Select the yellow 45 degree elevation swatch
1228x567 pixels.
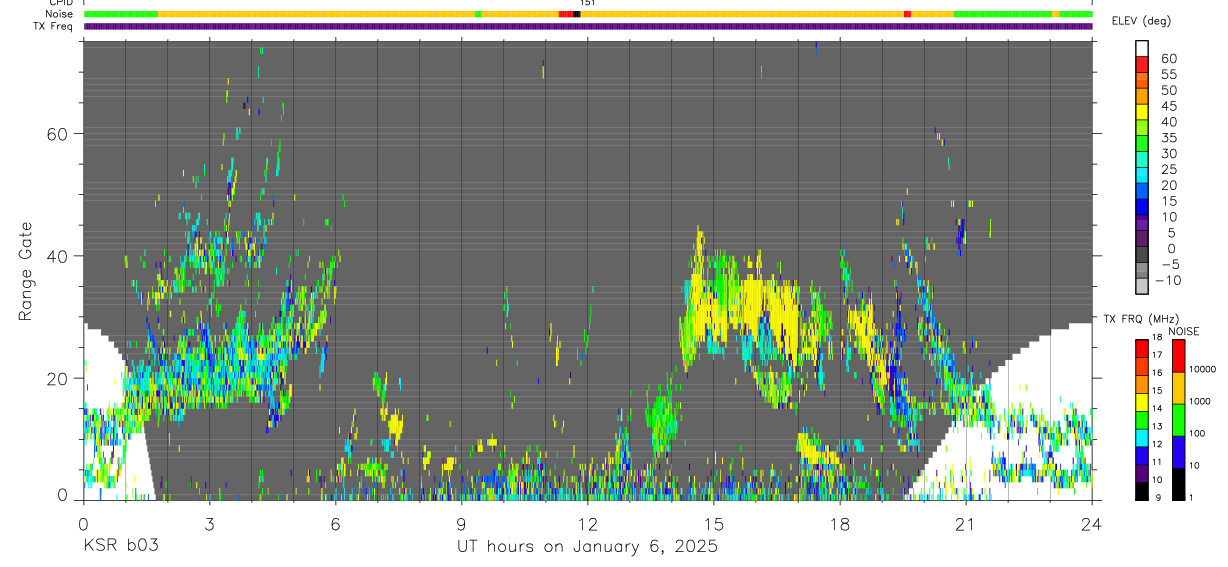click(x=1142, y=113)
